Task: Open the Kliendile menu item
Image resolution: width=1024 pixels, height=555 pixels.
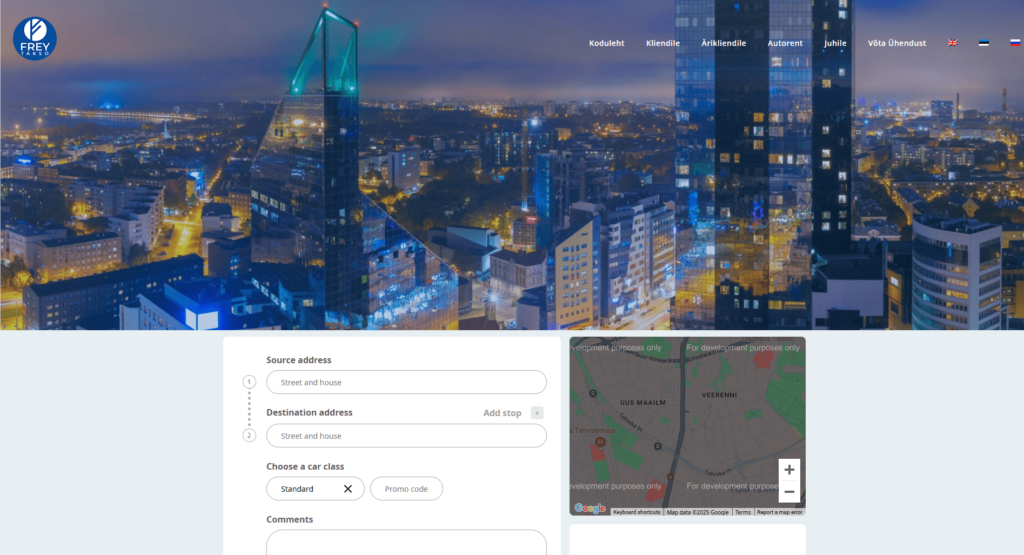Action: coord(663,43)
